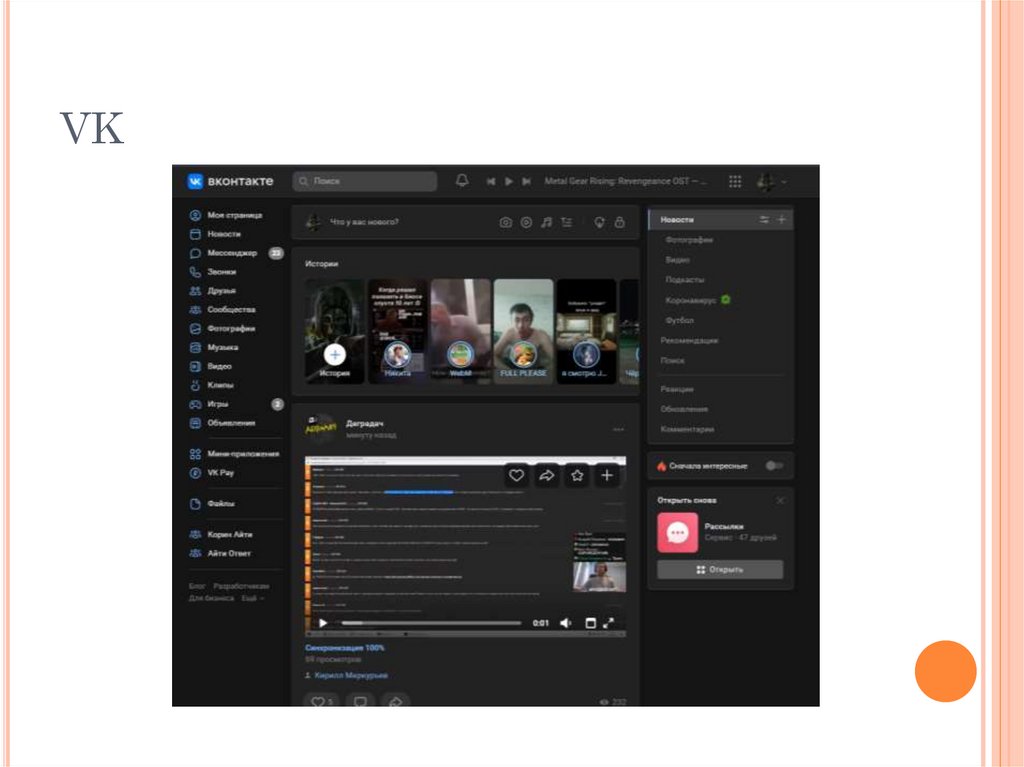
Task: Open Деградач post author
Action: [364, 423]
